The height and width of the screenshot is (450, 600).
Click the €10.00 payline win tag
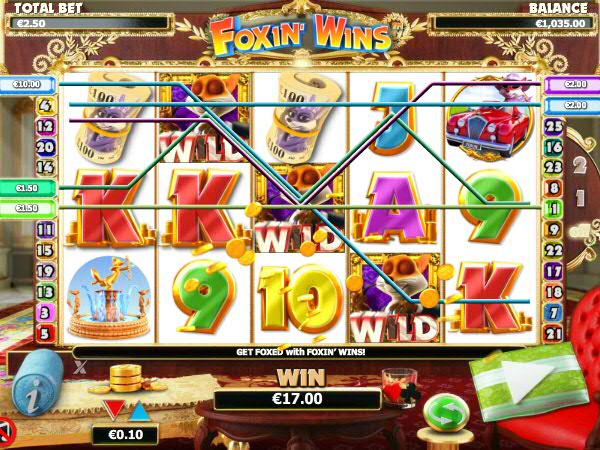click(28, 84)
